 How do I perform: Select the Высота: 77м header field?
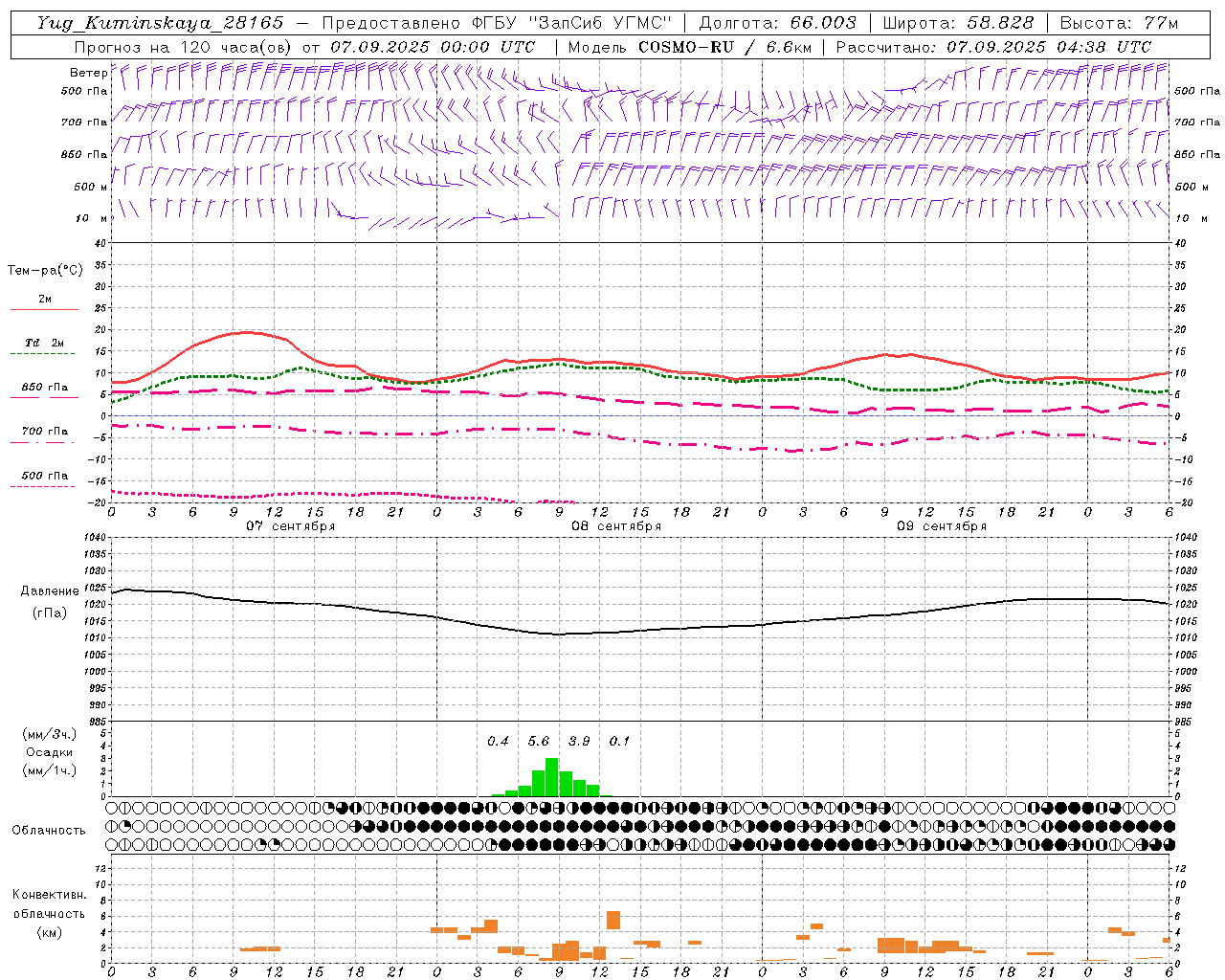1119,23
